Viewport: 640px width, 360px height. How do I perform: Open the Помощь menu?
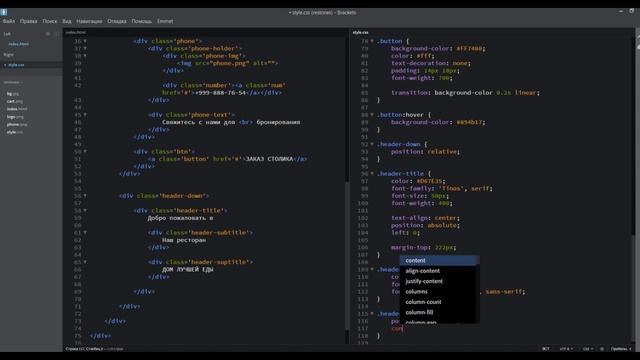point(142,21)
